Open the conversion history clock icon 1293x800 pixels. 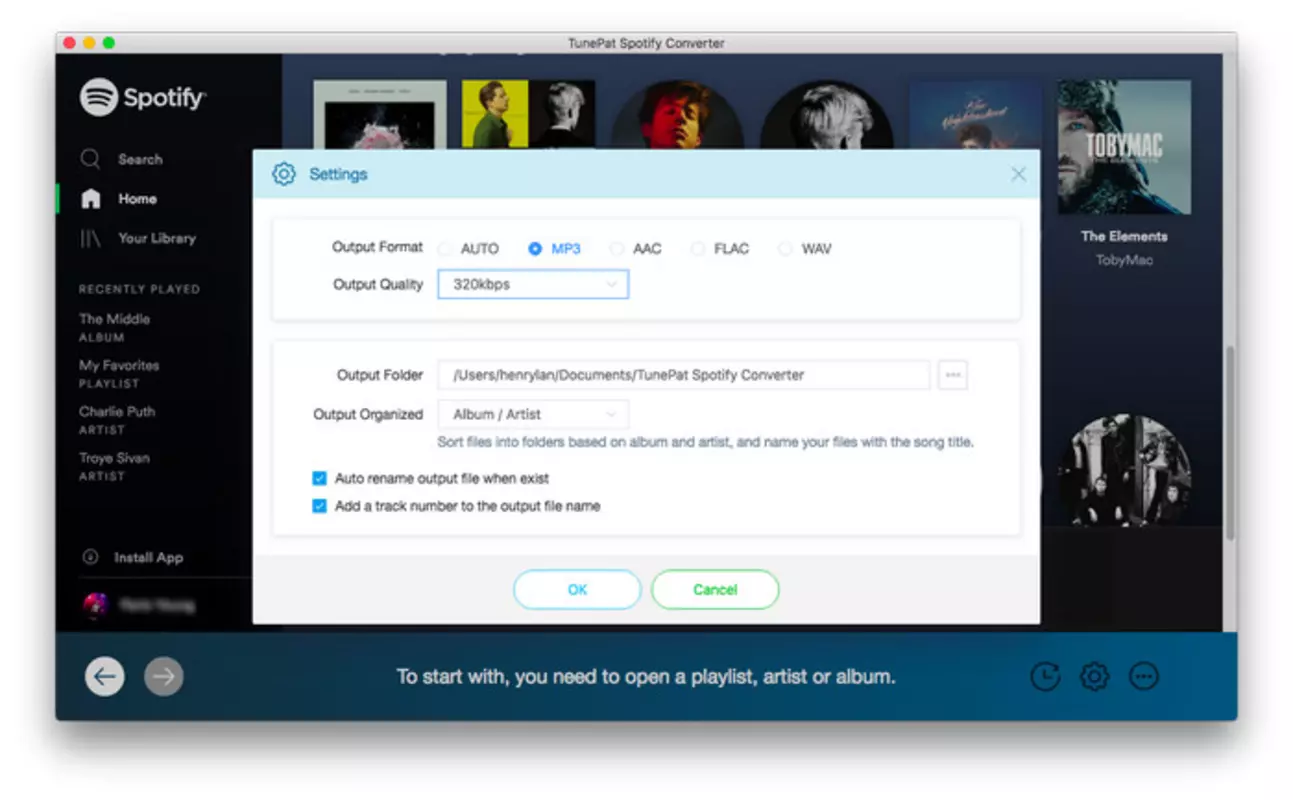(1045, 677)
